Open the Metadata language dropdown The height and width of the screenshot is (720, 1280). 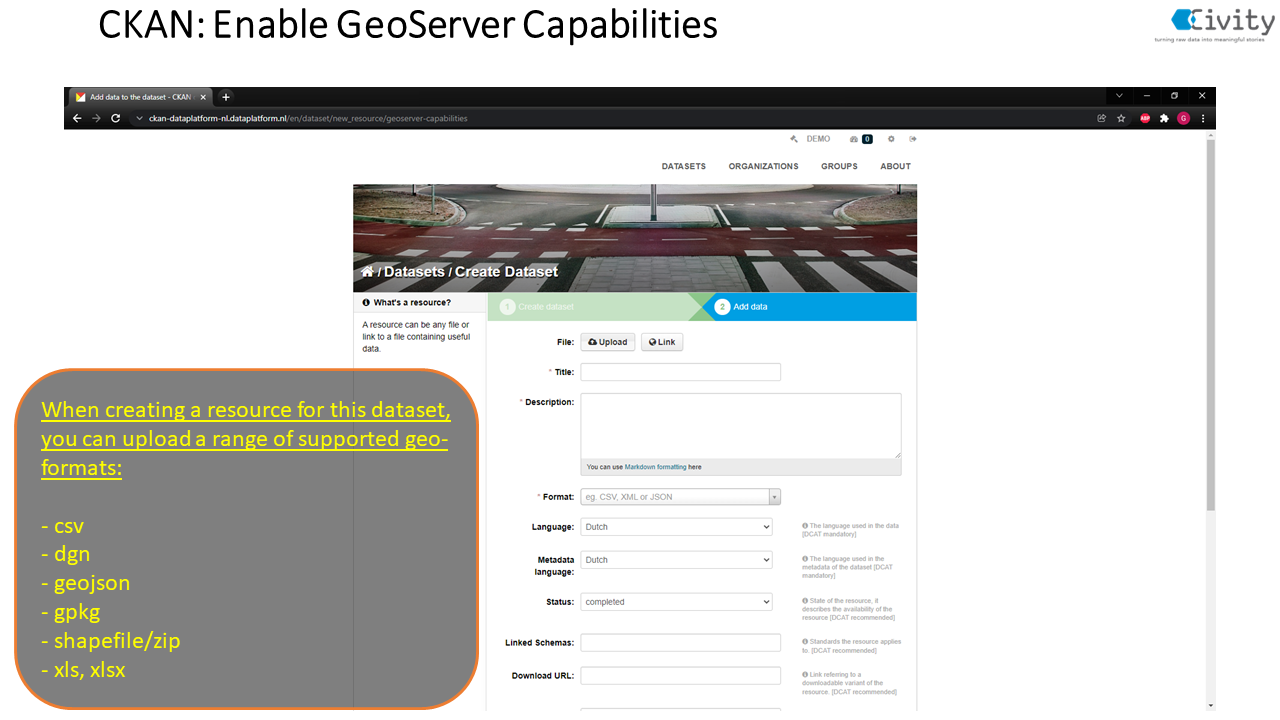676,560
